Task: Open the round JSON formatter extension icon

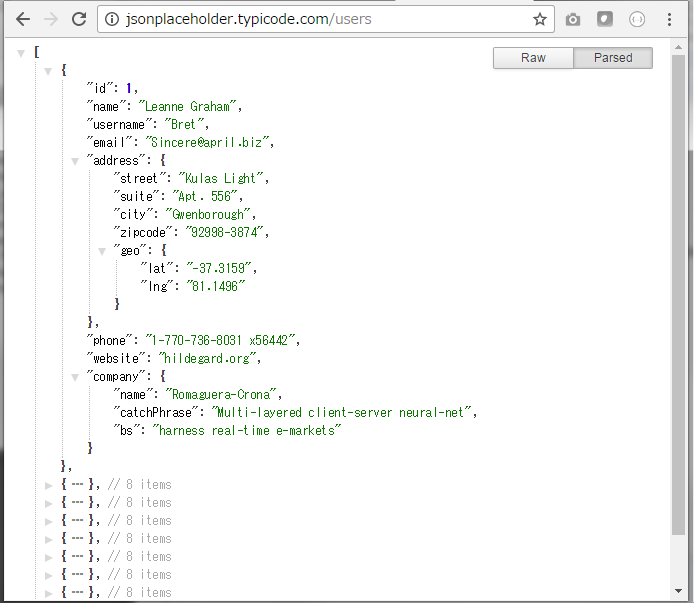Action: pos(637,19)
